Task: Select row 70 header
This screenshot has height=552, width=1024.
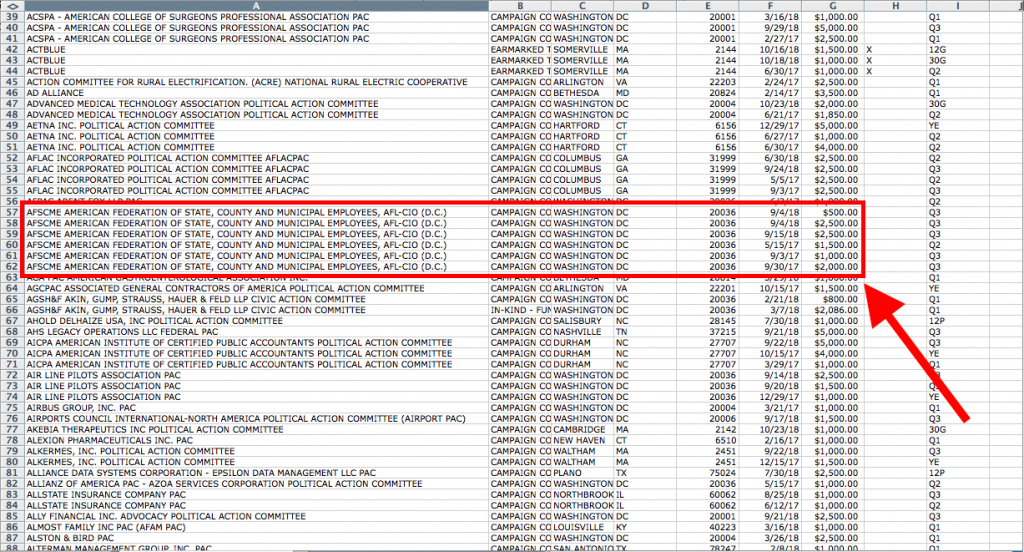Action: coord(12,353)
